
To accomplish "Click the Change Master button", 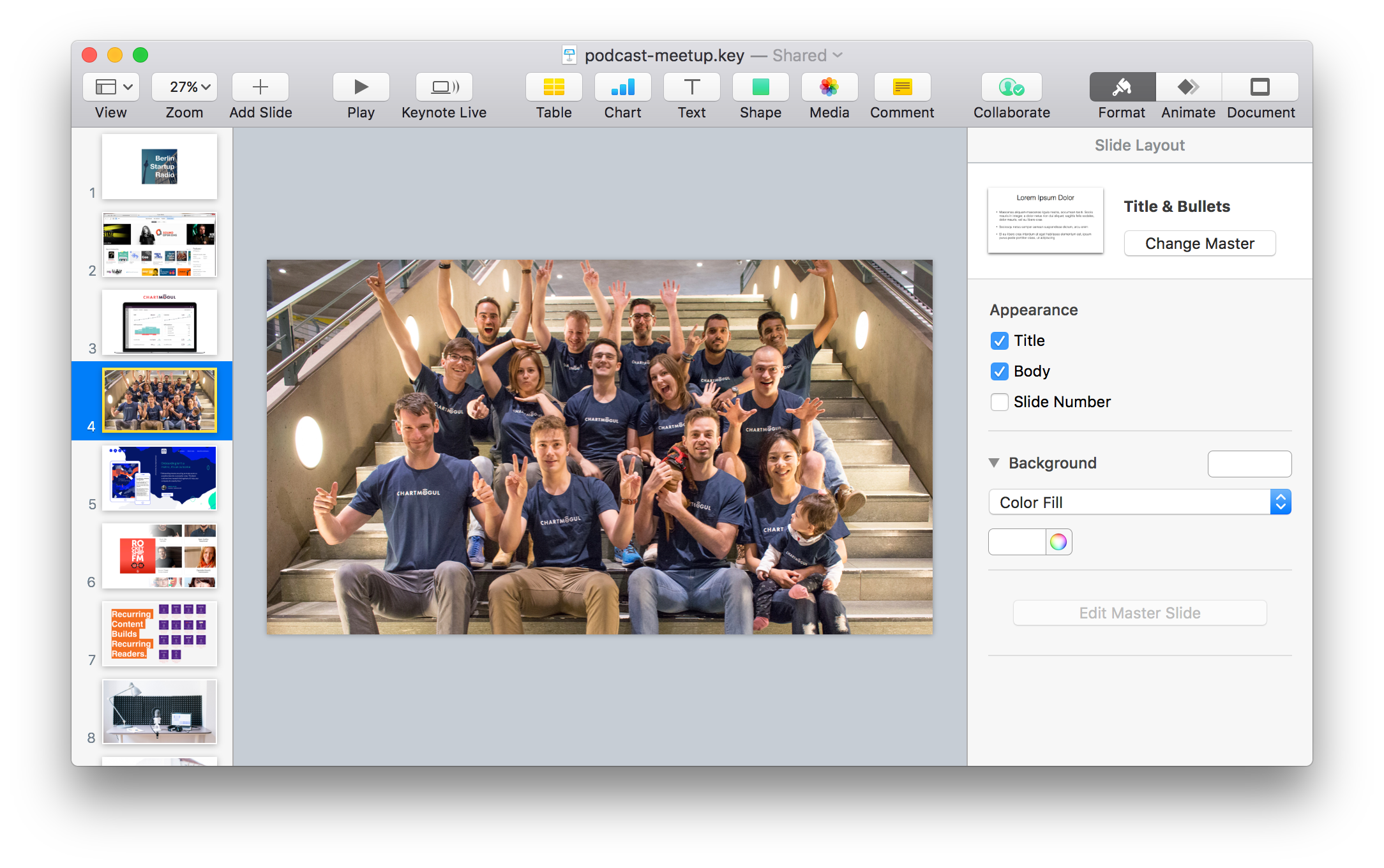I will (x=1200, y=243).
